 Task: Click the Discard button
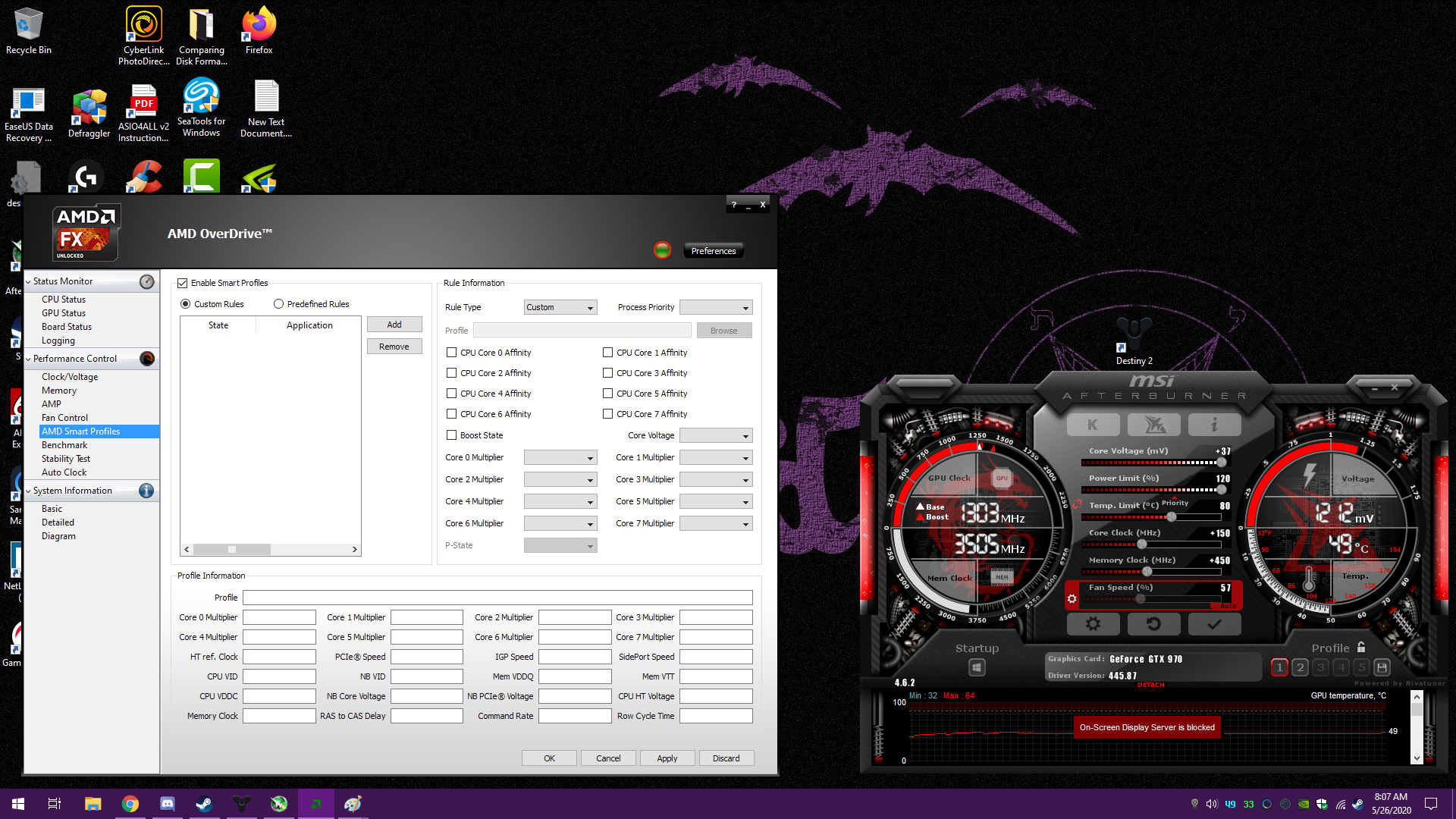click(726, 758)
